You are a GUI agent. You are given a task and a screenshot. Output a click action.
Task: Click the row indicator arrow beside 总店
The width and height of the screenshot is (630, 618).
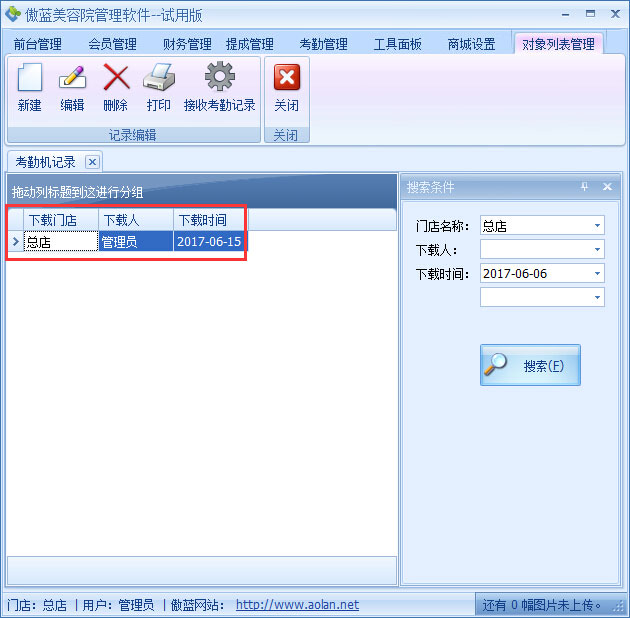coord(16,241)
